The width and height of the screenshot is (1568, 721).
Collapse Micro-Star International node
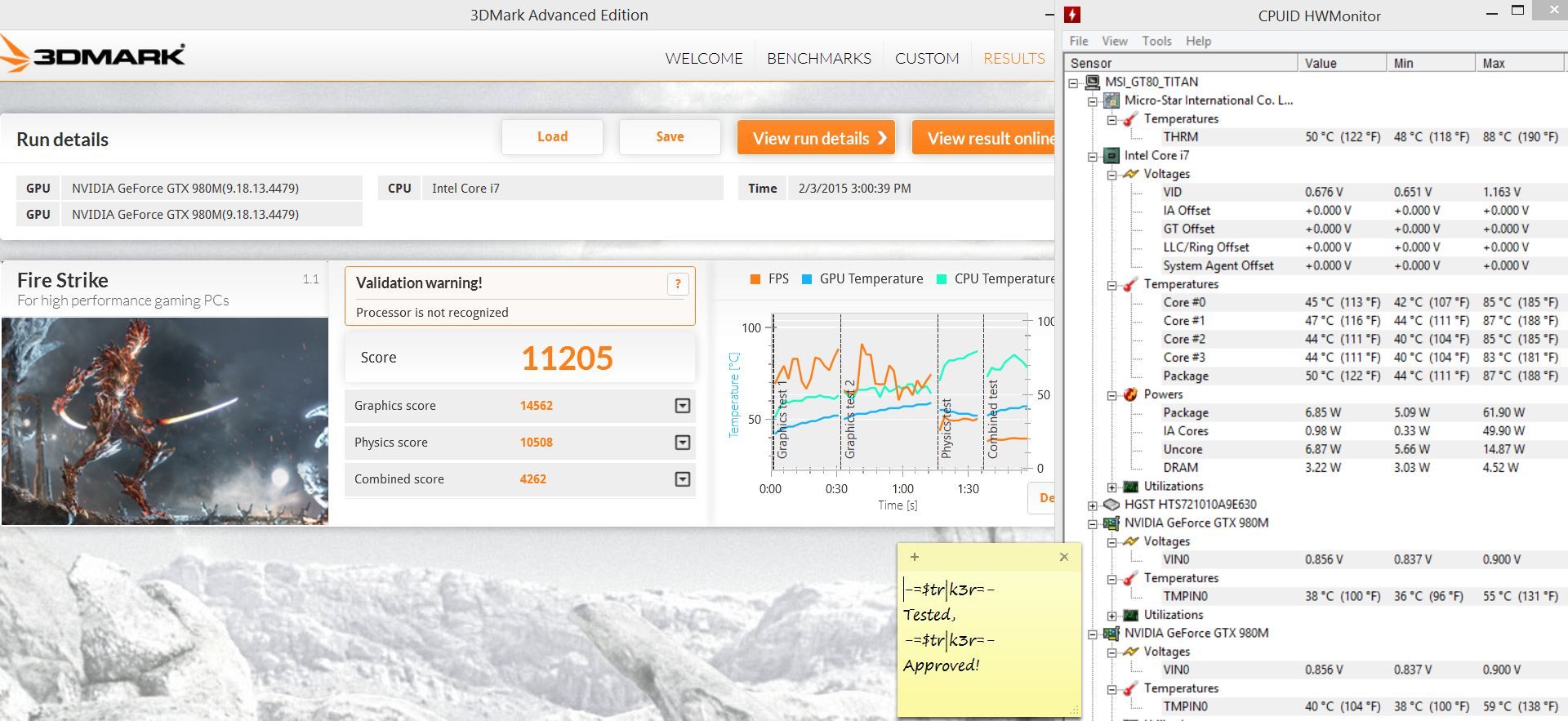coord(1093,101)
